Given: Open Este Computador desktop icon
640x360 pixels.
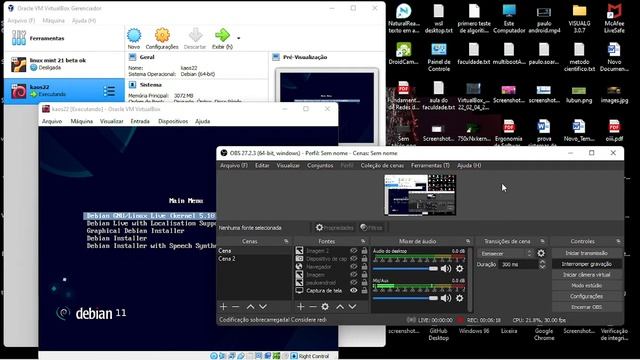Looking at the screenshot, I should click(509, 18).
